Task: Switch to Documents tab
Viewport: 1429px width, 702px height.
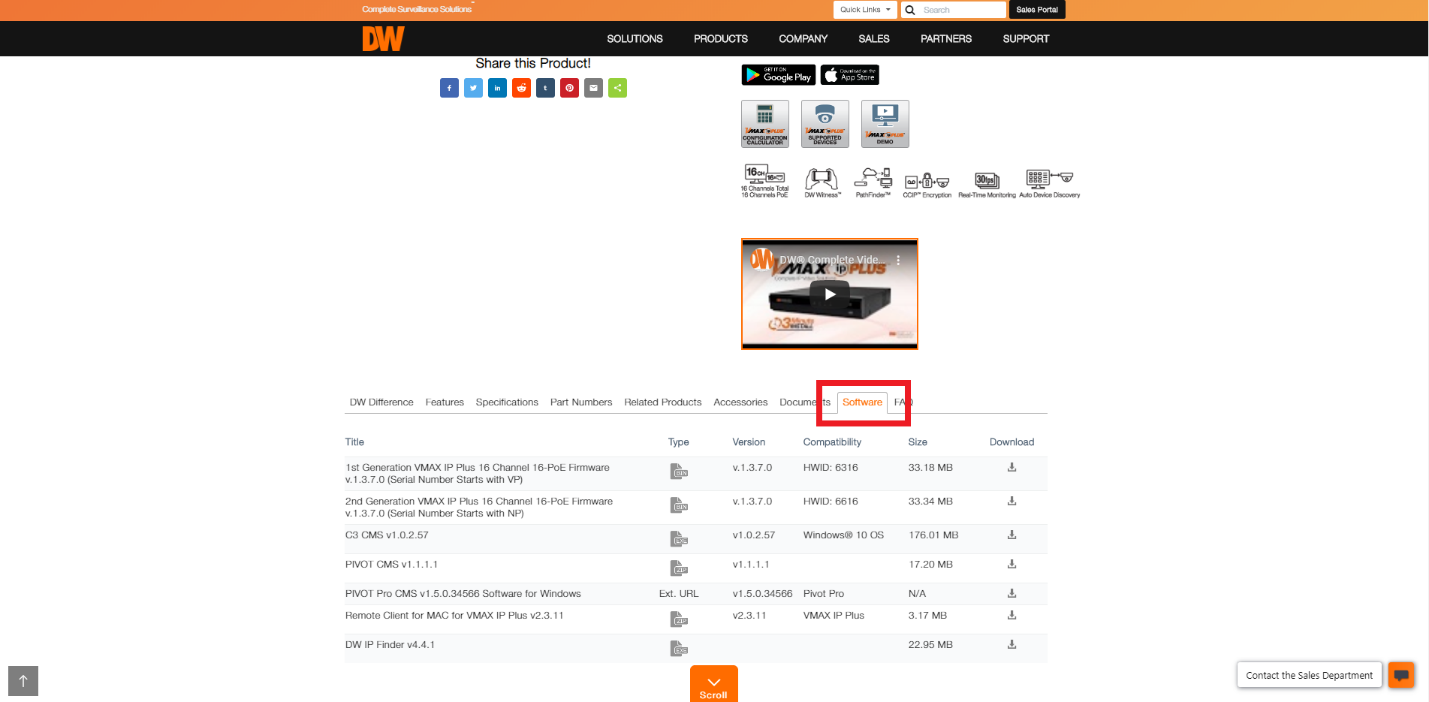Action: 804,402
